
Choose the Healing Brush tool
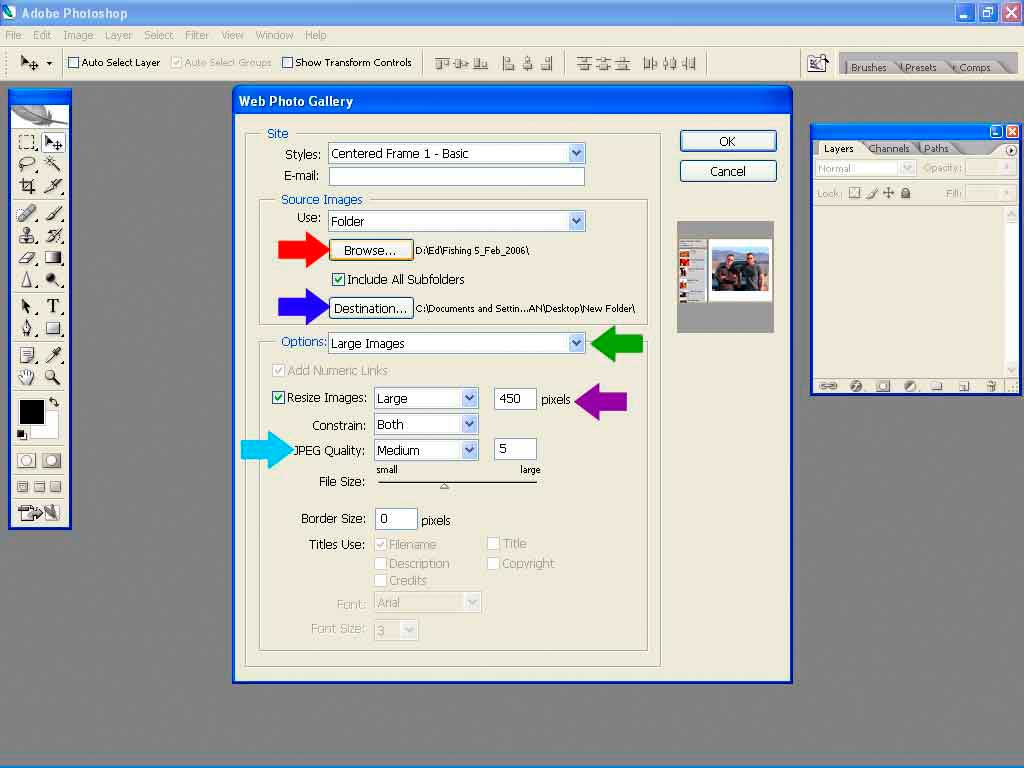click(x=27, y=214)
